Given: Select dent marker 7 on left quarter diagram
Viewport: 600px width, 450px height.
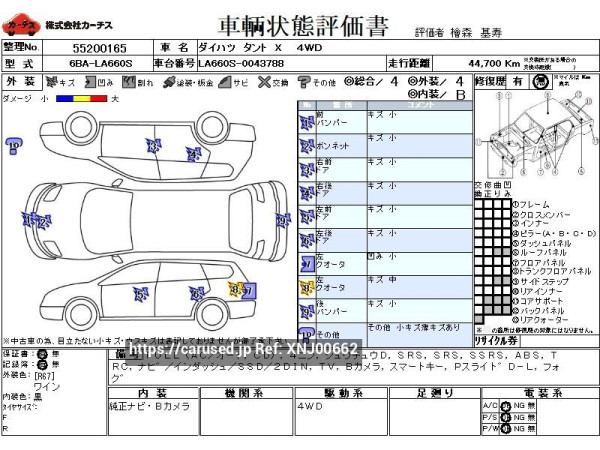Looking at the screenshot, I should [x=249, y=291].
